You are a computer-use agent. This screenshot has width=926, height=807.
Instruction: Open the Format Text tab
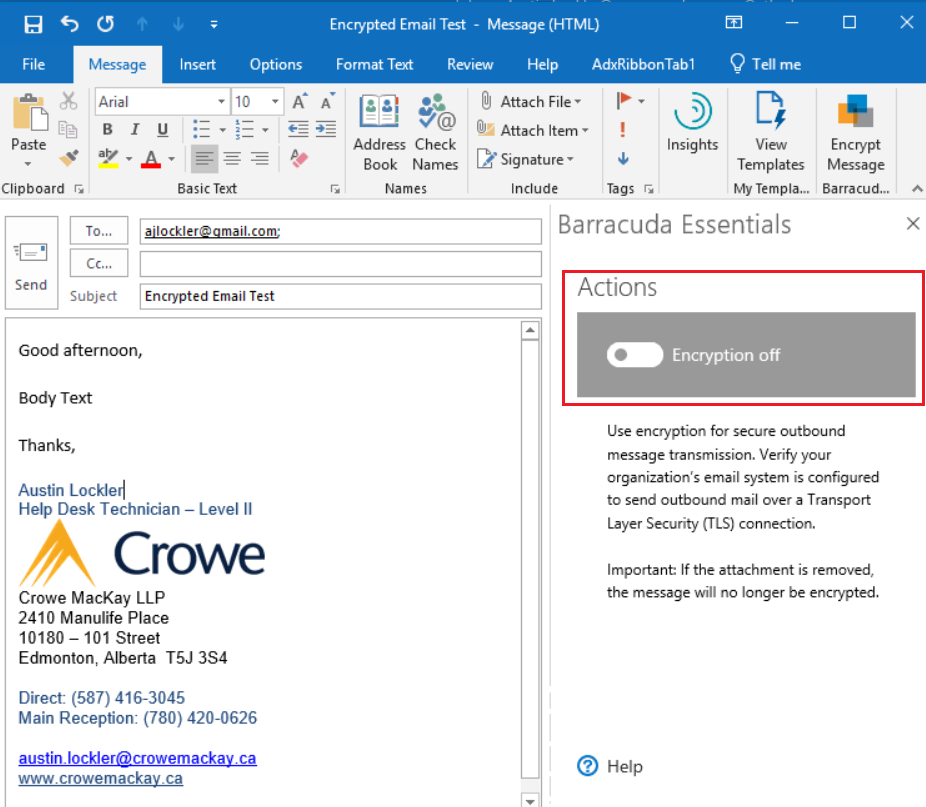pyautogui.click(x=374, y=64)
